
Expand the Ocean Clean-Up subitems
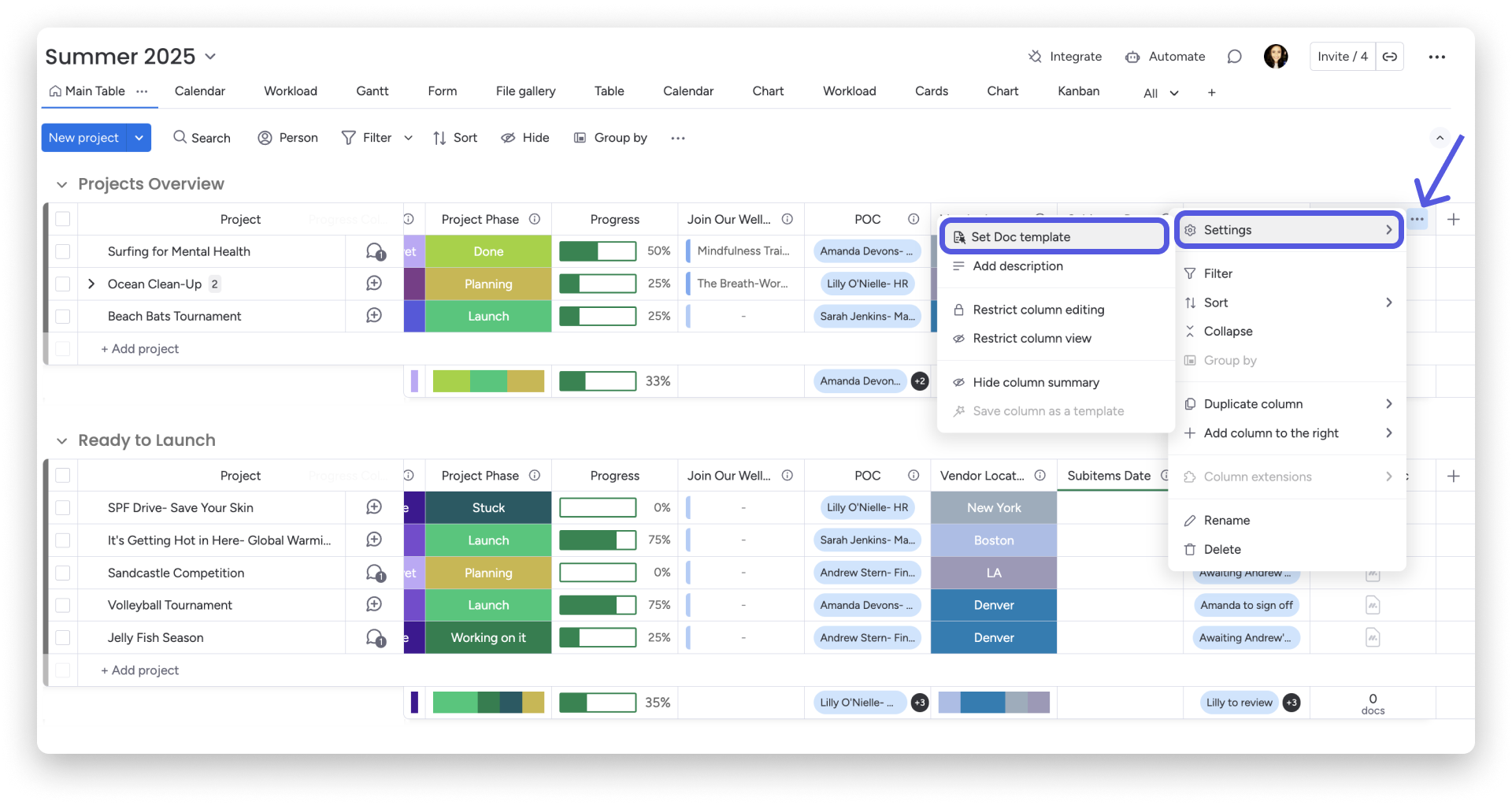(x=91, y=284)
